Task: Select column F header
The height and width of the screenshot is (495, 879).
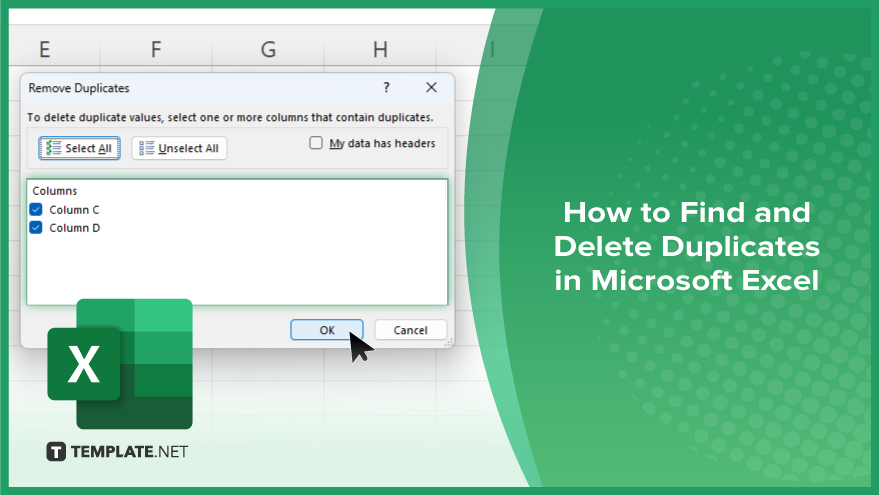Action: [156, 49]
